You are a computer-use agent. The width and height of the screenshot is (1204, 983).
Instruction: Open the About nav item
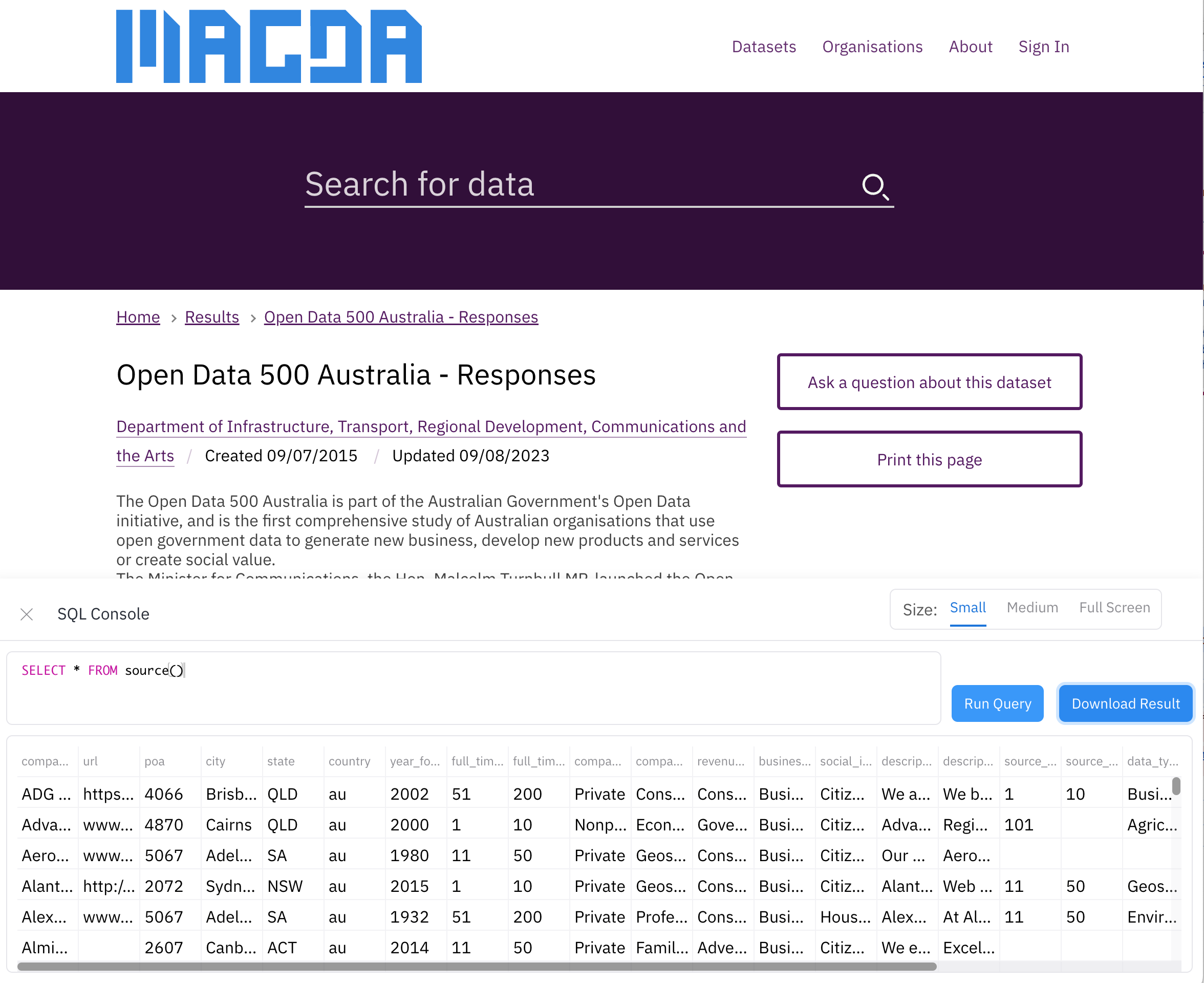tap(970, 47)
